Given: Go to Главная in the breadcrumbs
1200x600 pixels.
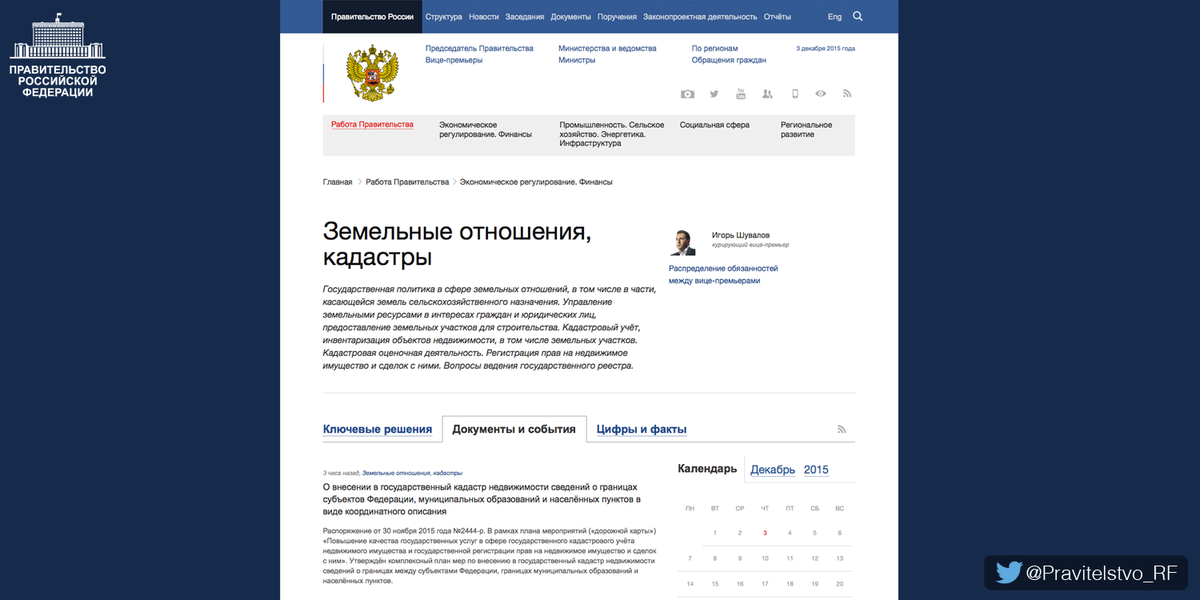Looking at the screenshot, I should [x=337, y=182].
